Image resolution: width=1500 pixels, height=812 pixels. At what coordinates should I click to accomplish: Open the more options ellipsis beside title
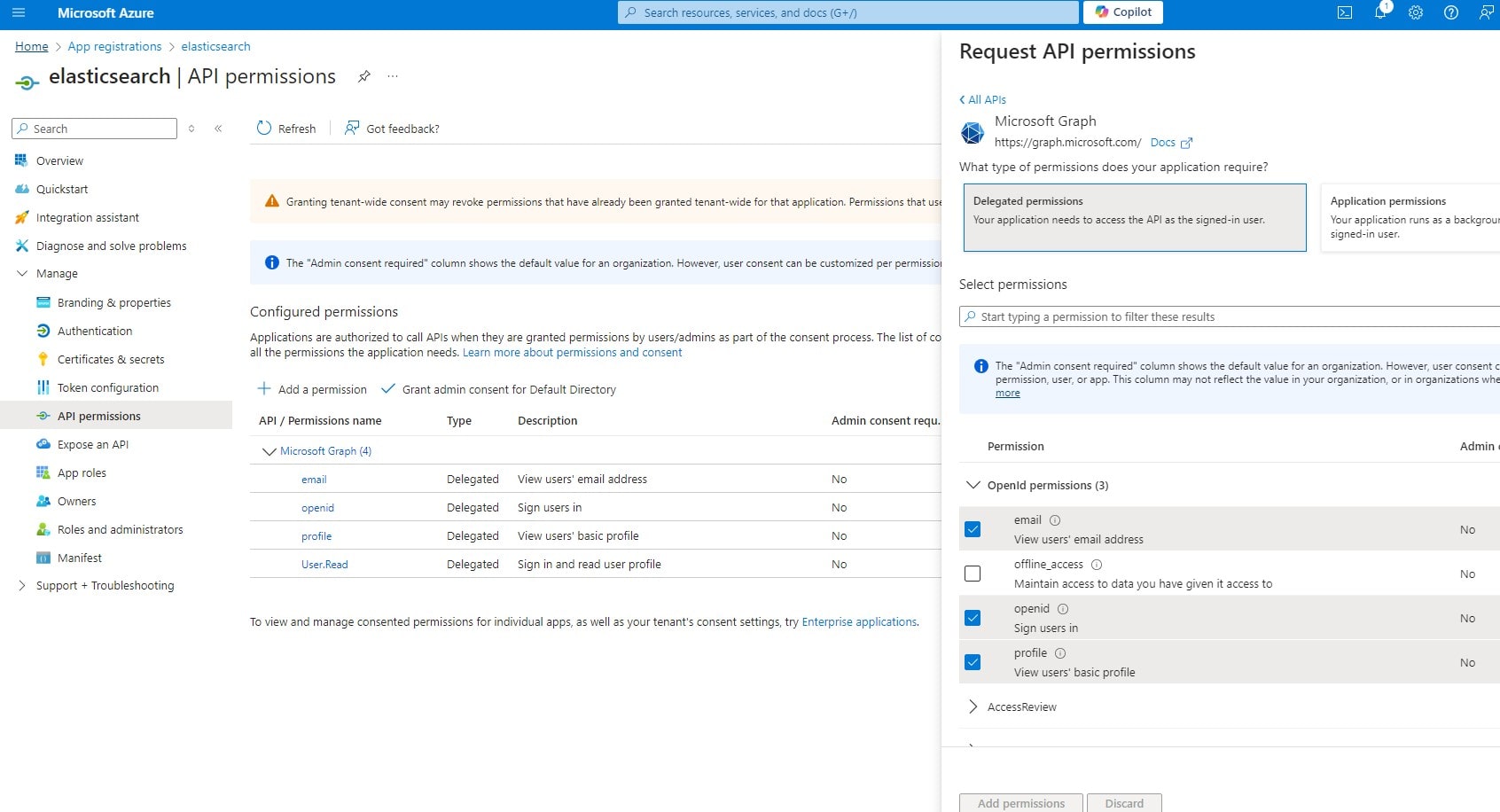point(393,76)
